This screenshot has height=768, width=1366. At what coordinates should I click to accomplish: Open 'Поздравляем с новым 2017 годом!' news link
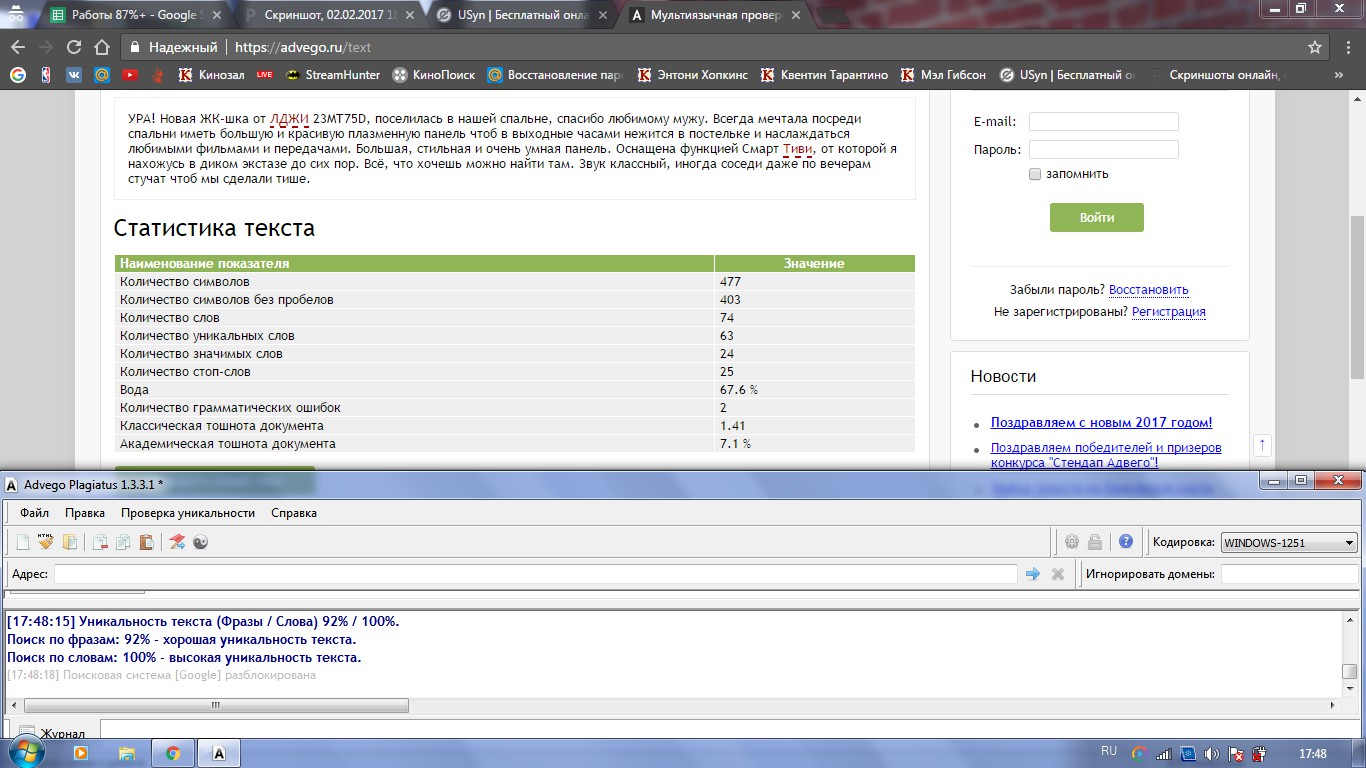1101,423
